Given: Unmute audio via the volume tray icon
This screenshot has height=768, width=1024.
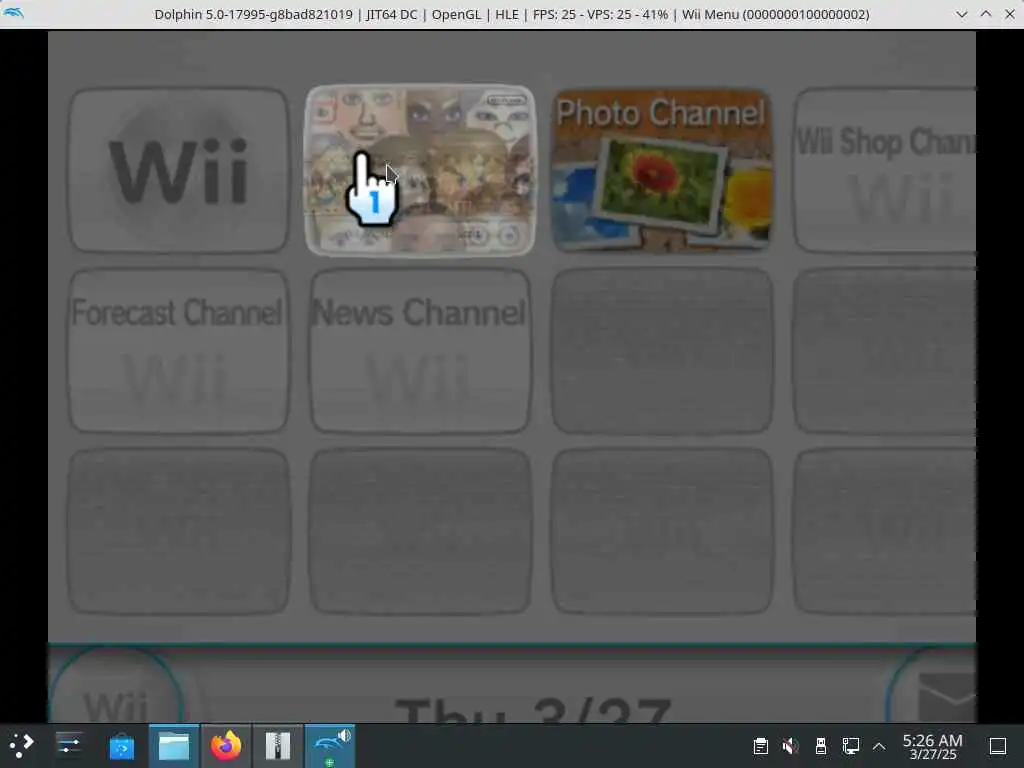Looking at the screenshot, I should [x=790, y=746].
